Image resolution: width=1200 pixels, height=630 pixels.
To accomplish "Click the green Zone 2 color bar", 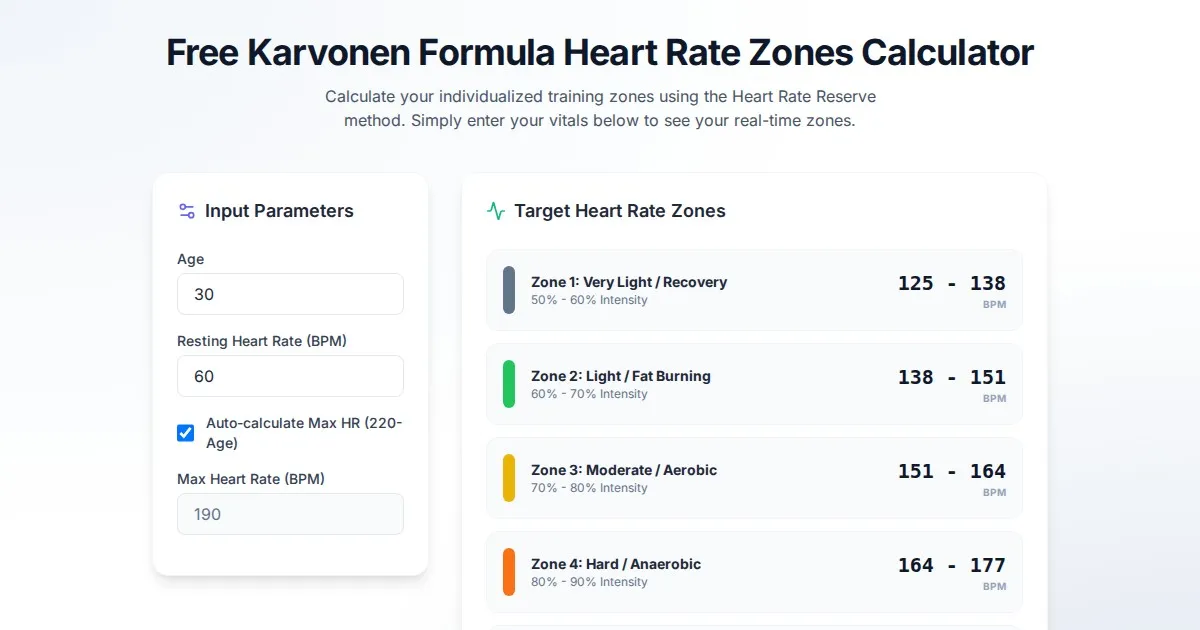I will (509, 384).
